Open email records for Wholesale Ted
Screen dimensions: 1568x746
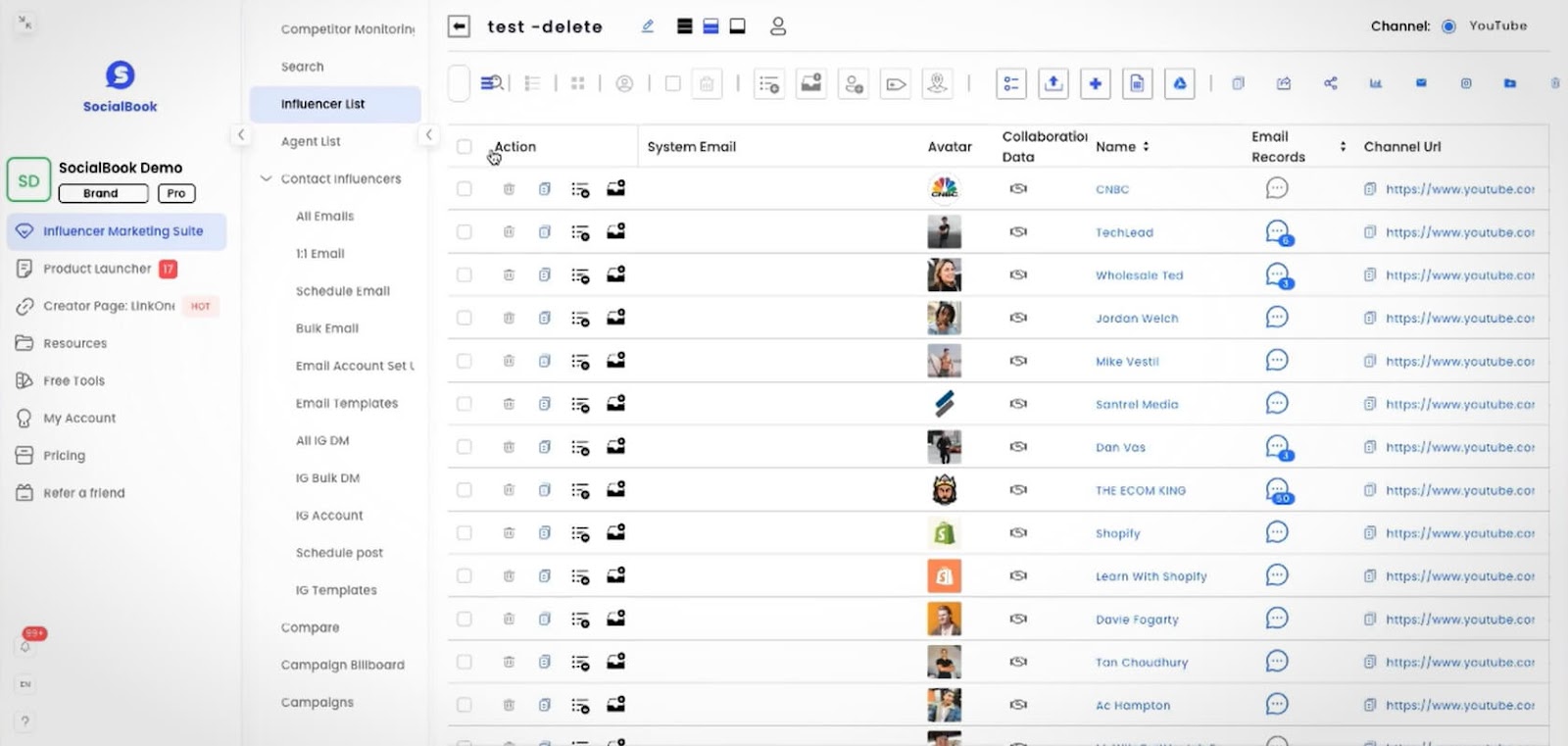(1279, 275)
